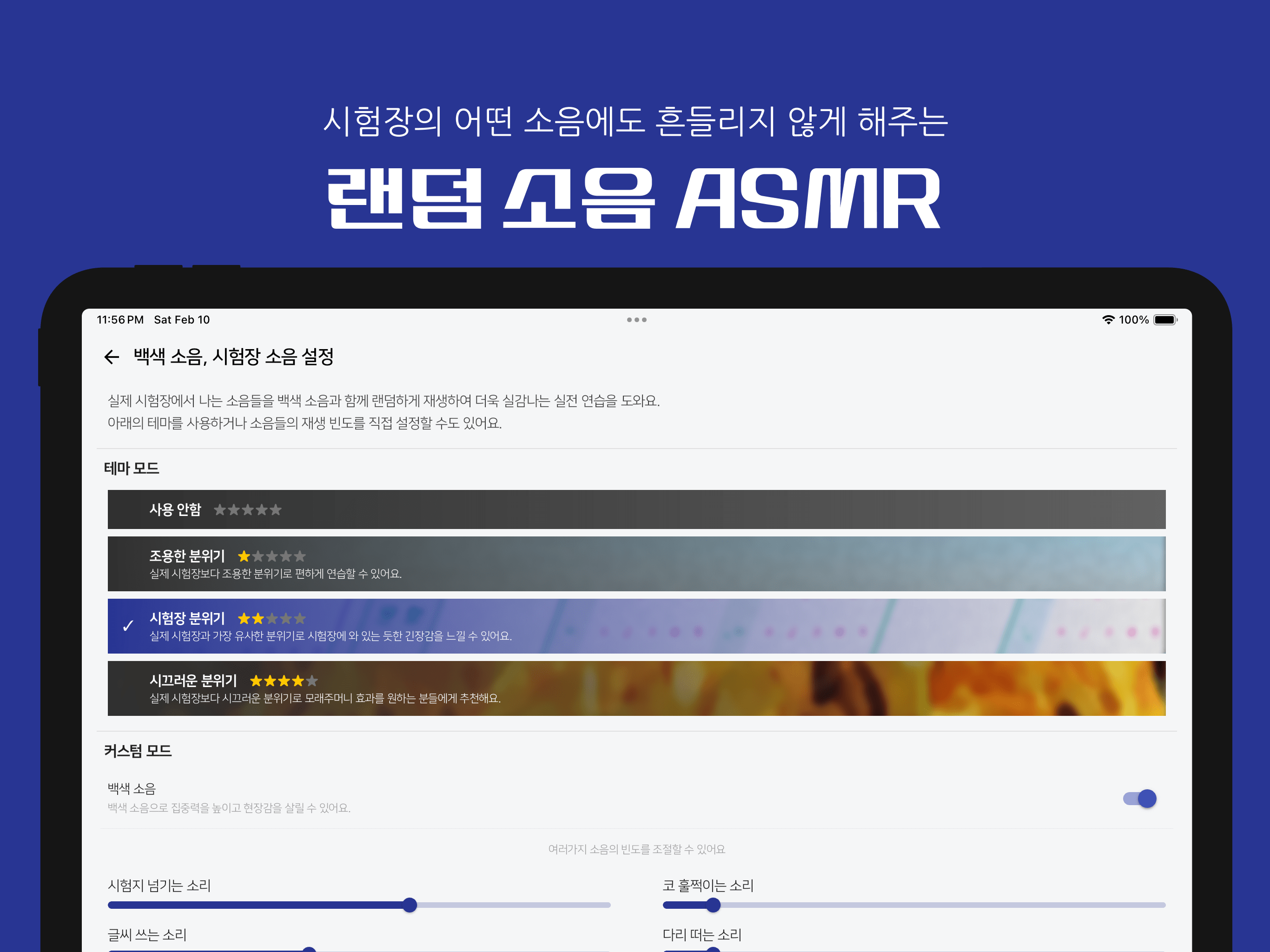Tap the 11:56 PM clock
Screen dimensions: 1270x952
120,320
